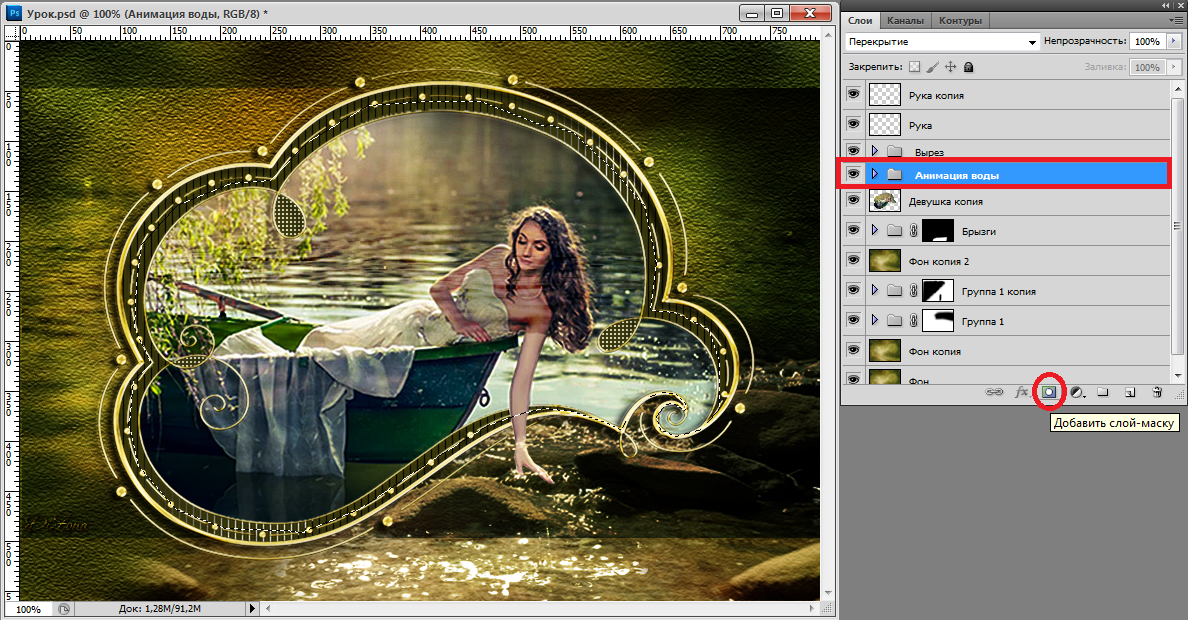Click the lock position move icon
Image resolution: width=1188 pixels, height=620 pixels.
(950, 67)
